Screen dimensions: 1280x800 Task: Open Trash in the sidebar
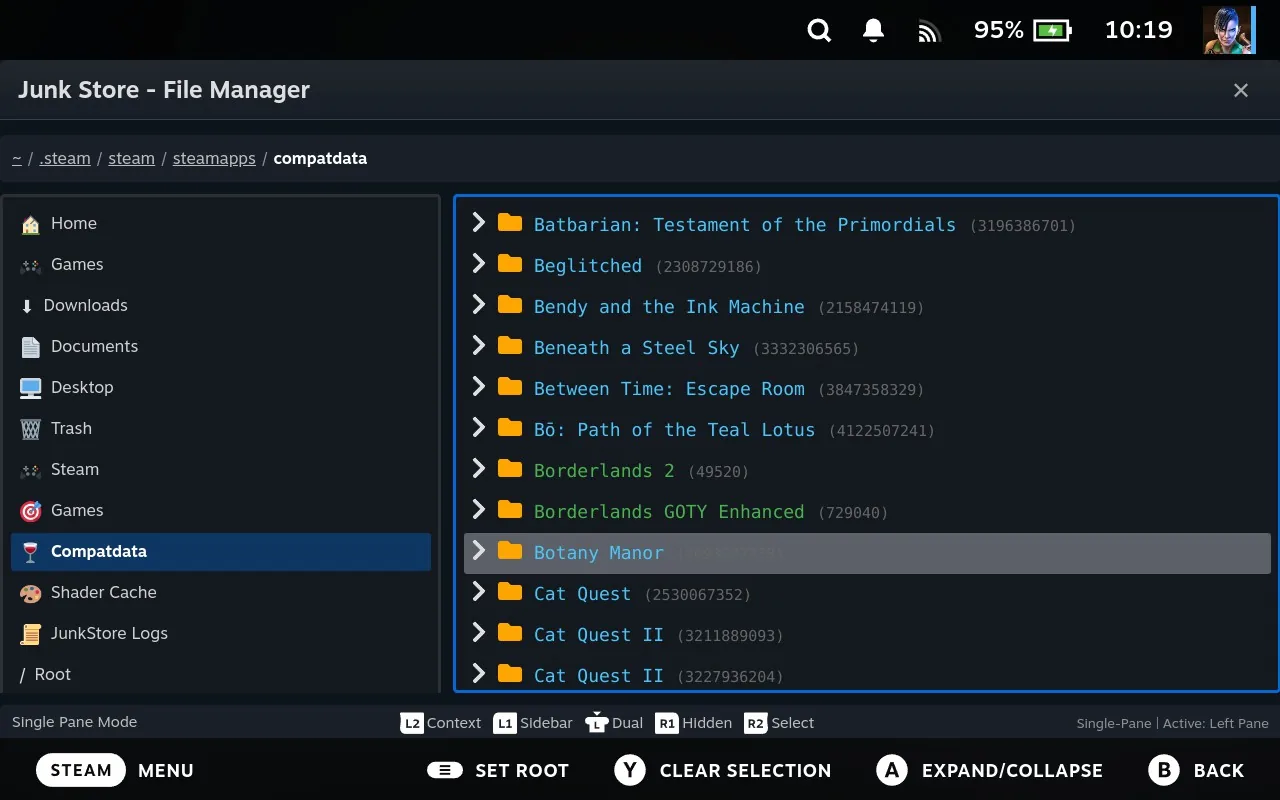pos(221,429)
